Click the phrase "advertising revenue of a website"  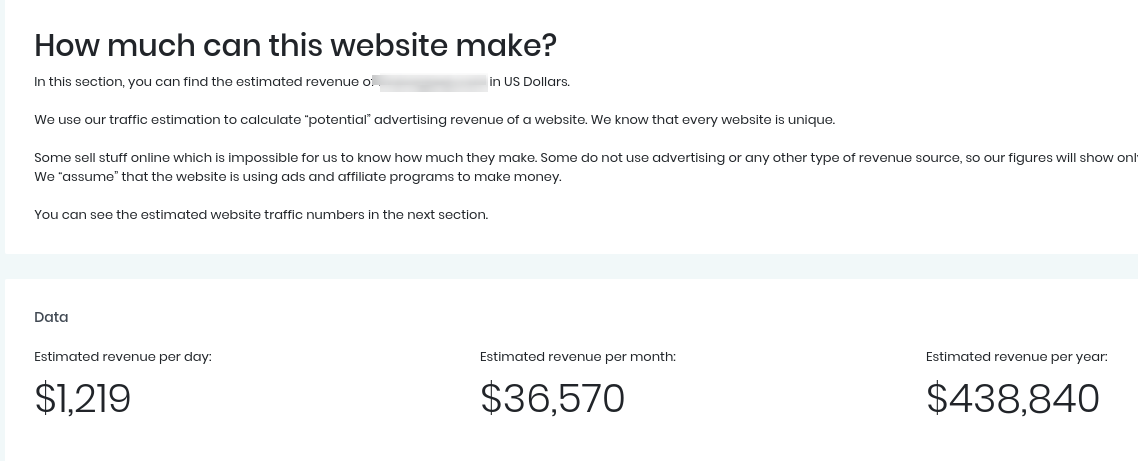(x=480, y=120)
